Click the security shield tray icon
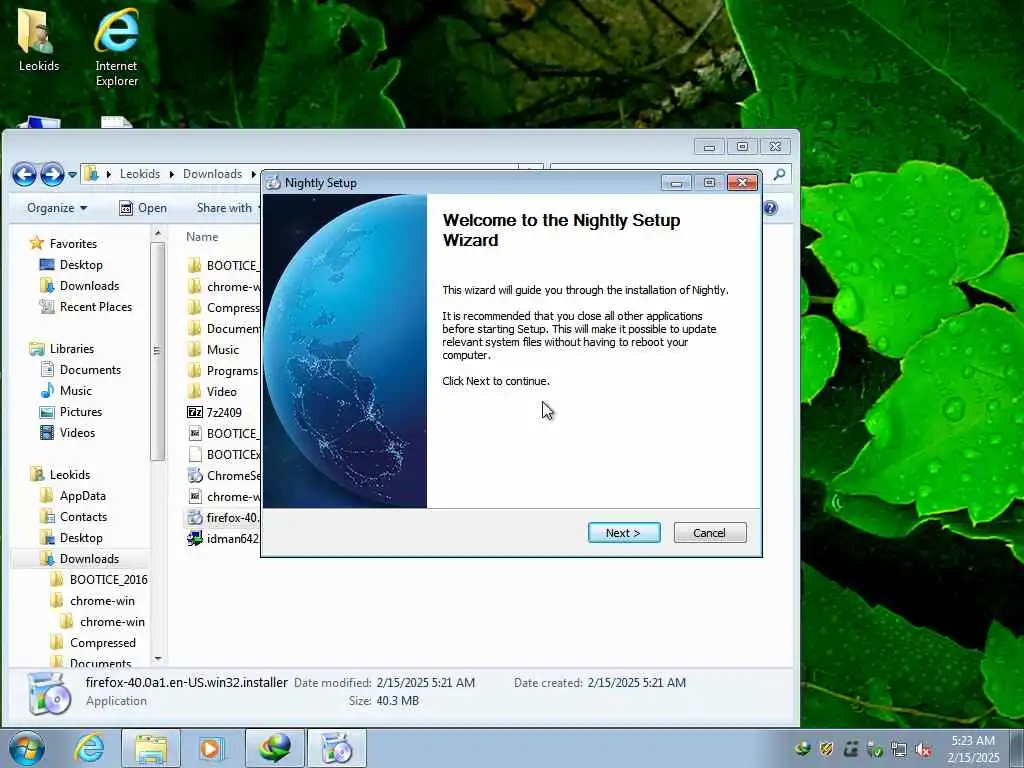The image size is (1024, 768). pyautogui.click(x=826, y=749)
